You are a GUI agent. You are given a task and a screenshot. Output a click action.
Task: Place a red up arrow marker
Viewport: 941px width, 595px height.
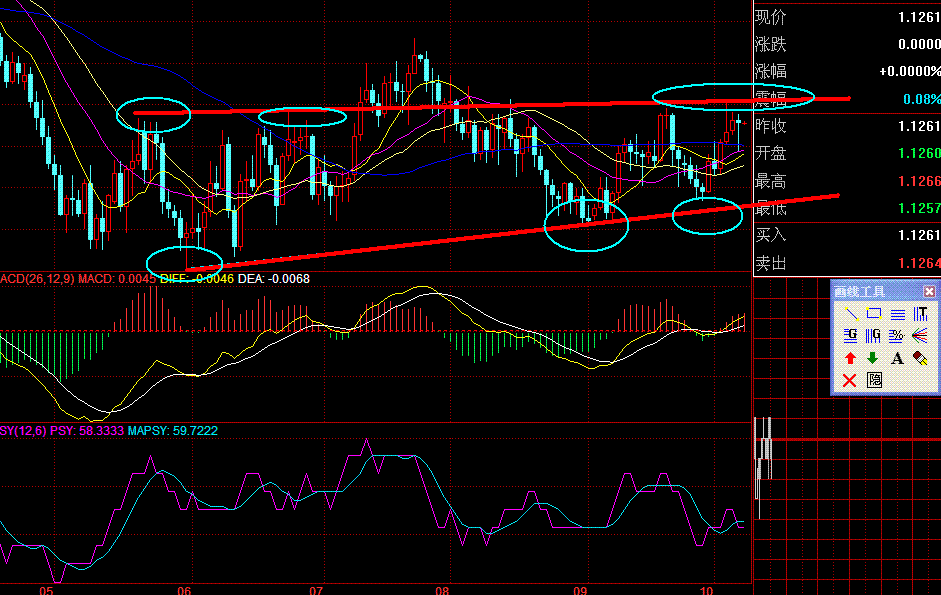[850, 358]
